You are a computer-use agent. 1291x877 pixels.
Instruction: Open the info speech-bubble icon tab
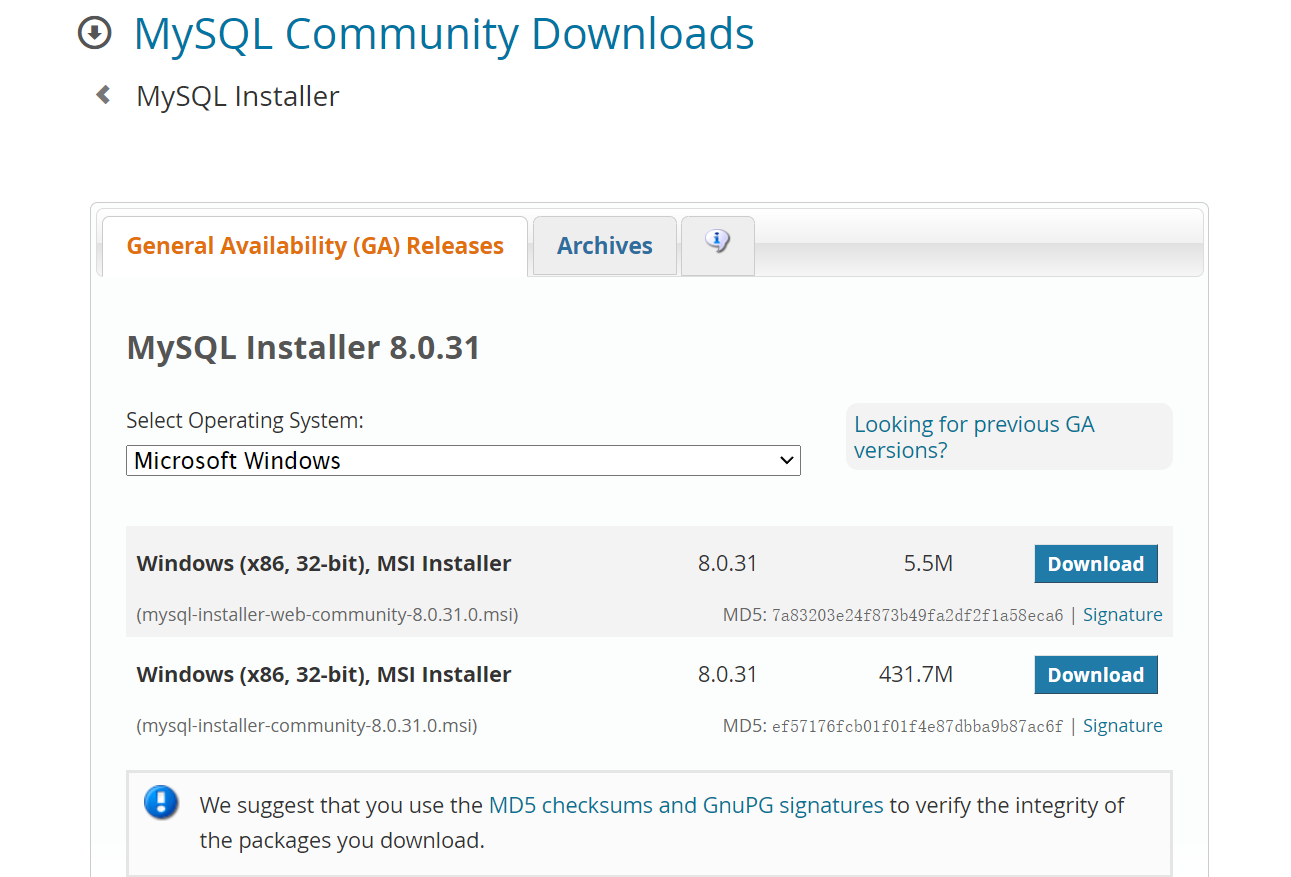coord(717,243)
